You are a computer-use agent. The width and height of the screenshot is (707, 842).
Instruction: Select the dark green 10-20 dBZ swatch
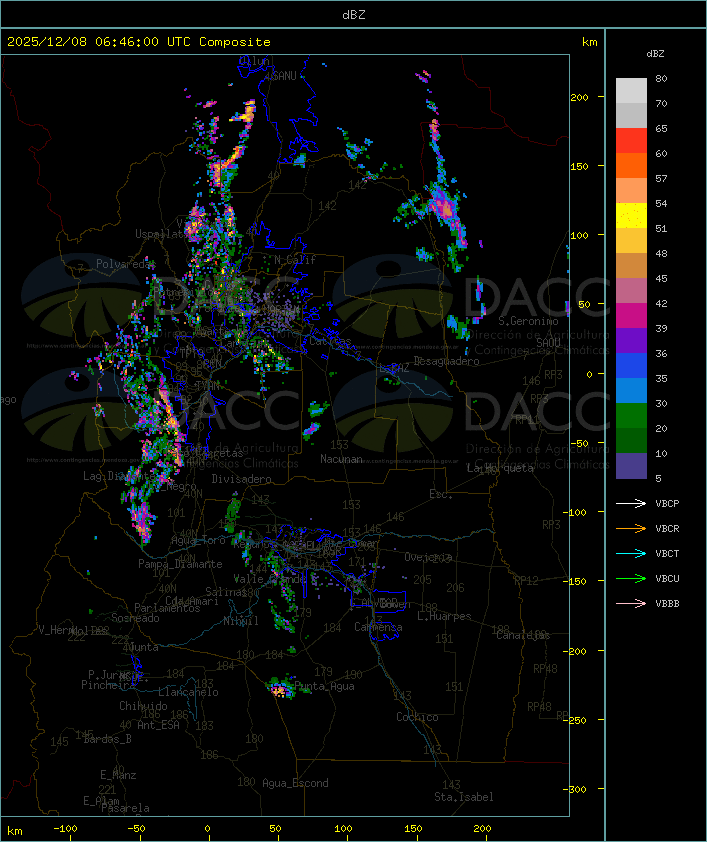[x=631, y=440]
